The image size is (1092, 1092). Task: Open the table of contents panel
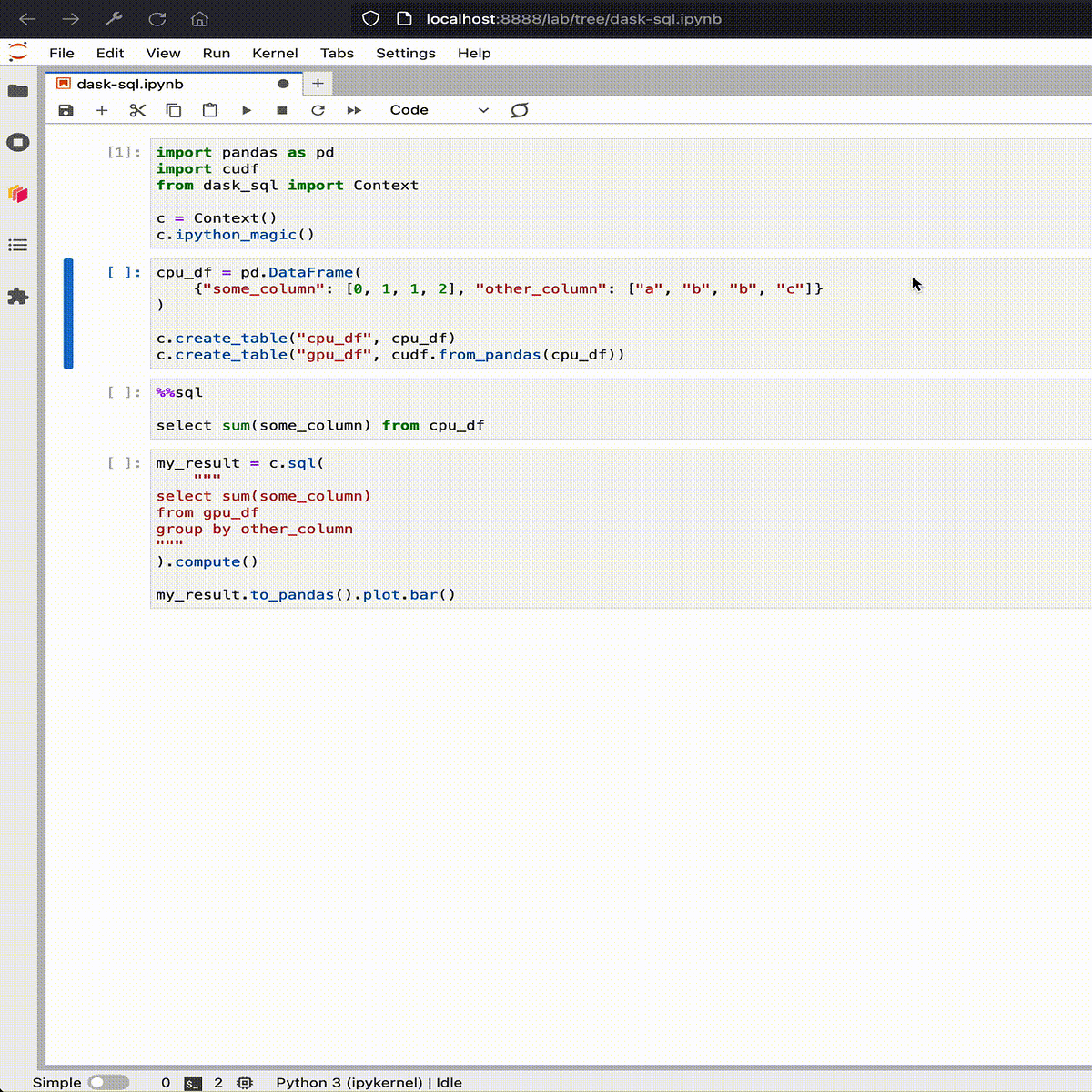(x=18, y=245)
